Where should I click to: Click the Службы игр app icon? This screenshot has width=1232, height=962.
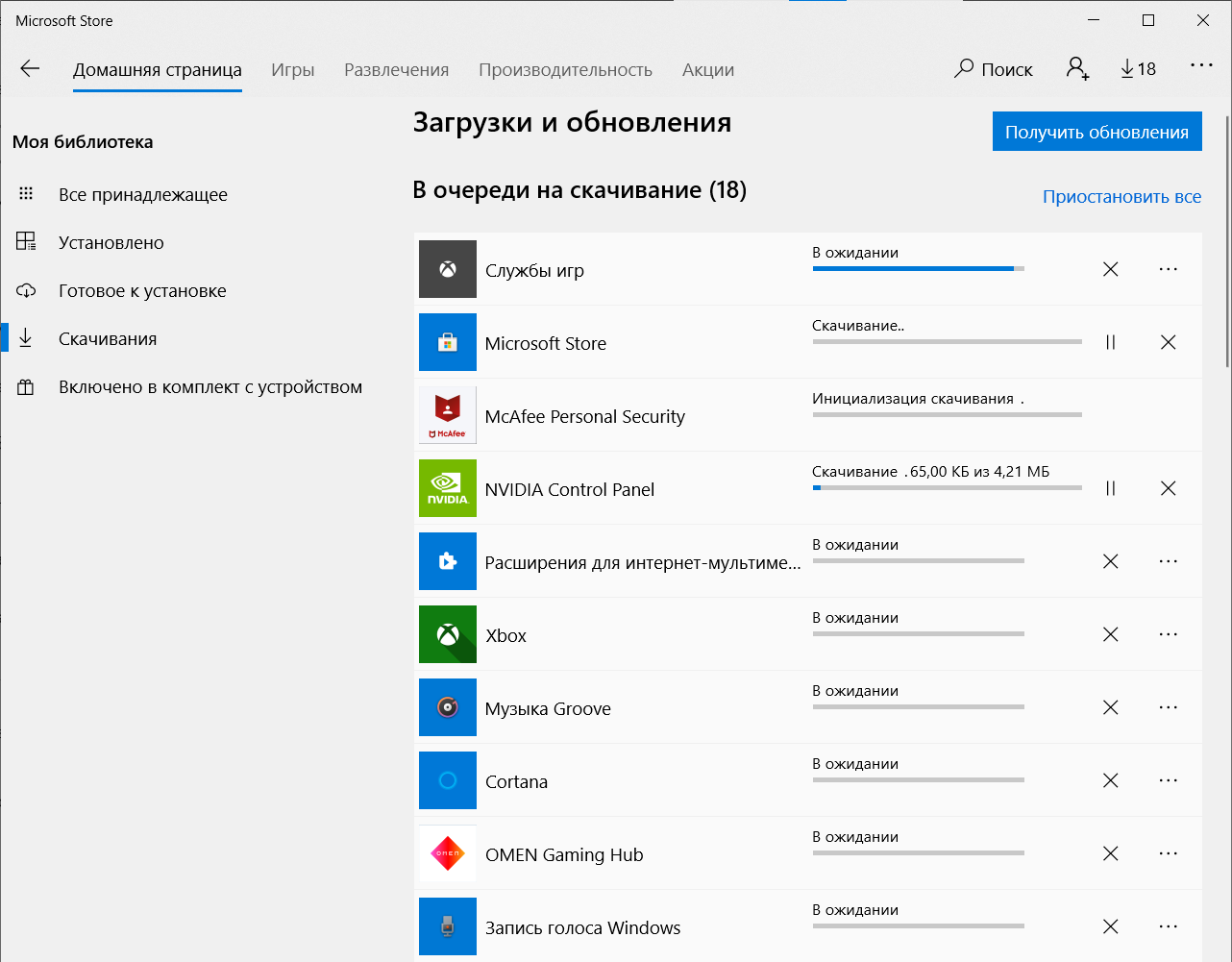[448, 269]
